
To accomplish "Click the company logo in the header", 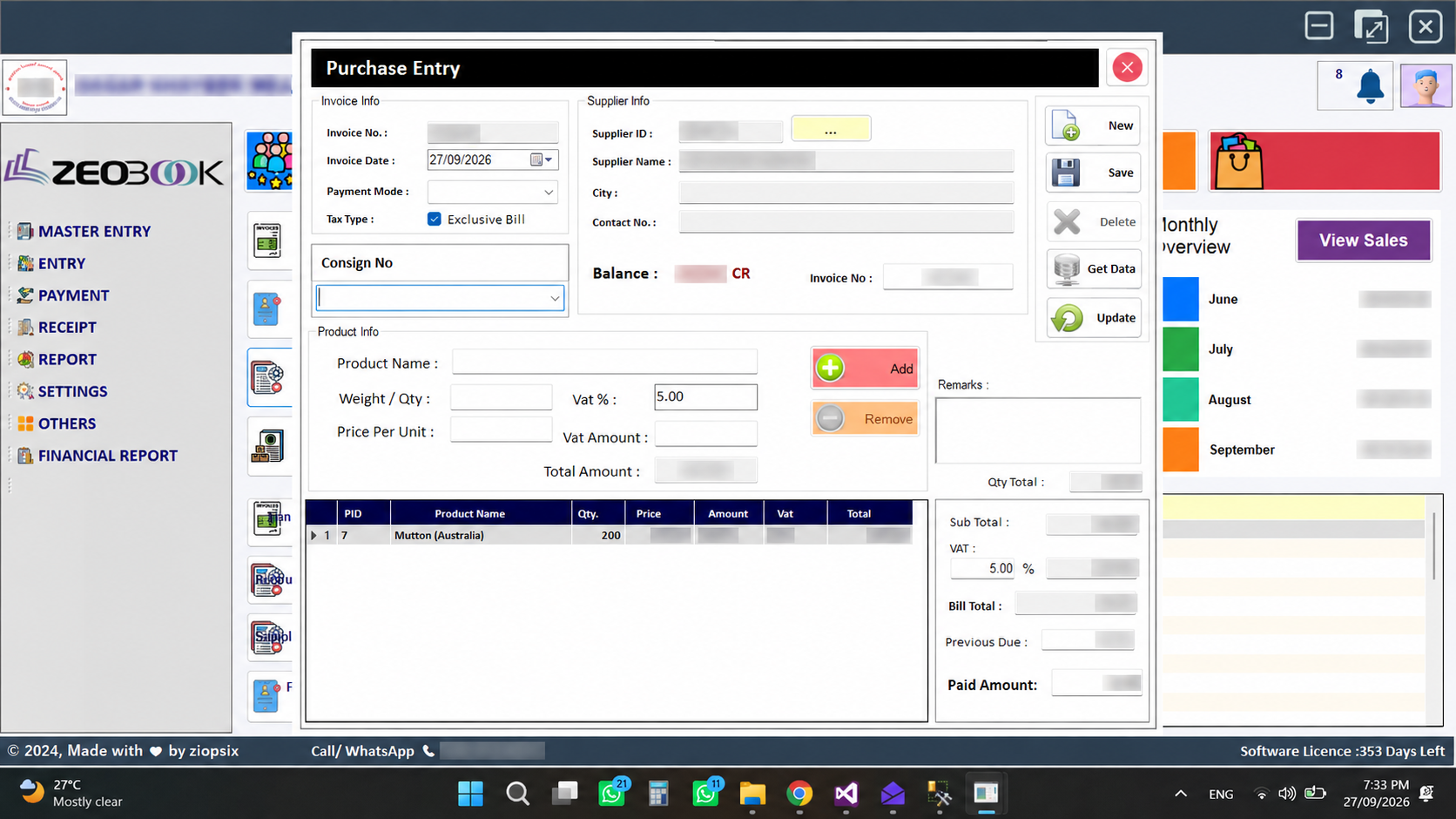I will point(35,87).
